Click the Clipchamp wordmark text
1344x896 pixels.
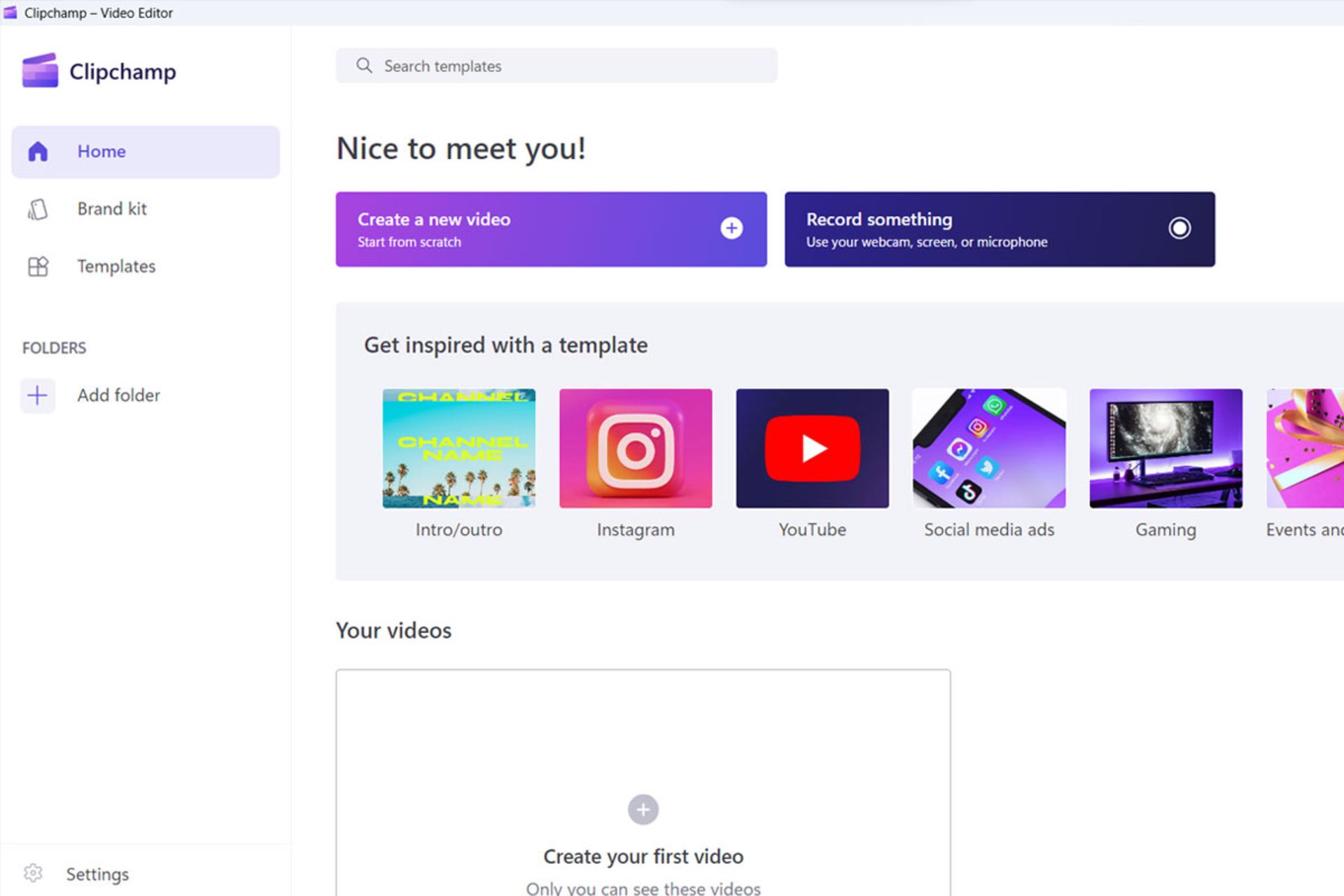122,72
